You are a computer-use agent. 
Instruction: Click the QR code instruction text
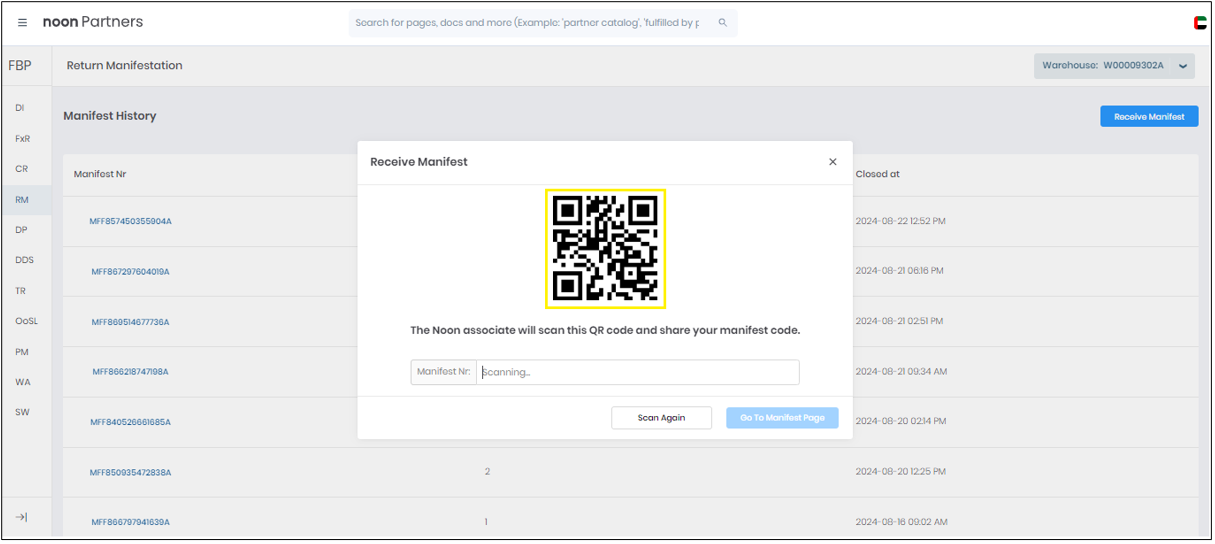[605, 330]
